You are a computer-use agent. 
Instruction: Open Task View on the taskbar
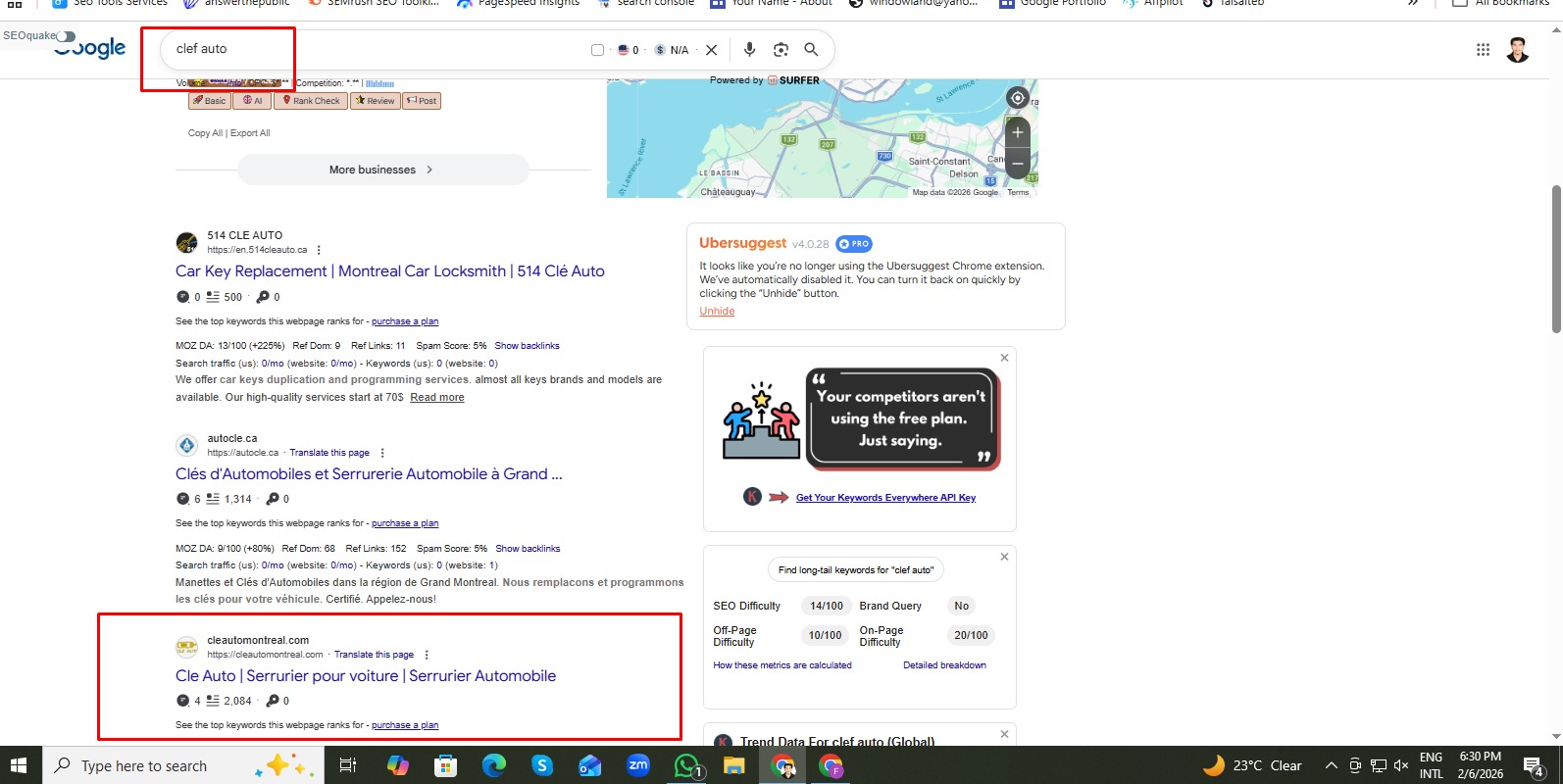click(347, 765)
